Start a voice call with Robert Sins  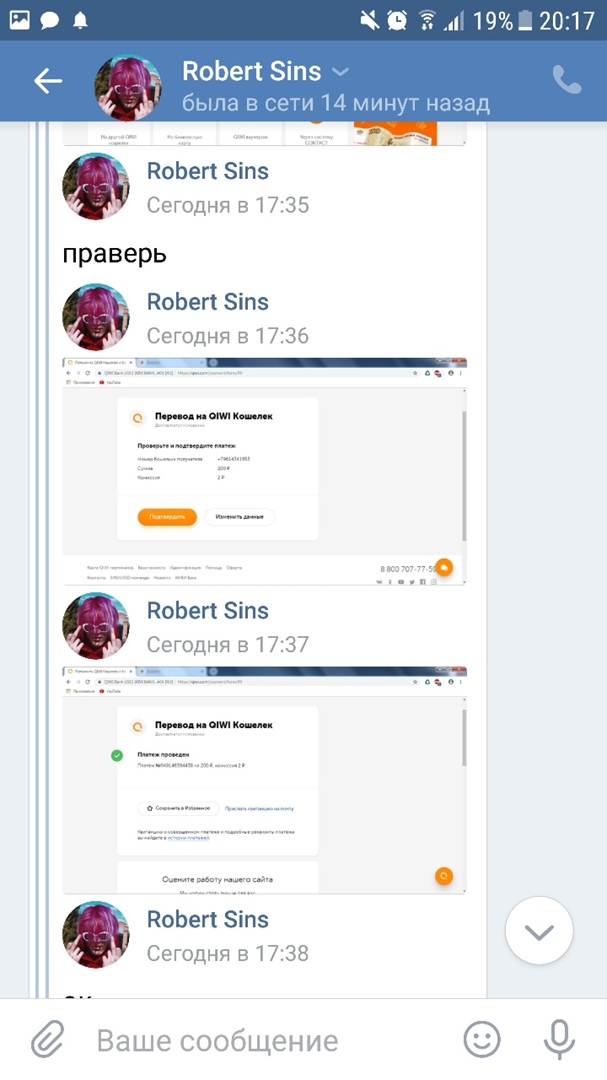click(567, 81)
